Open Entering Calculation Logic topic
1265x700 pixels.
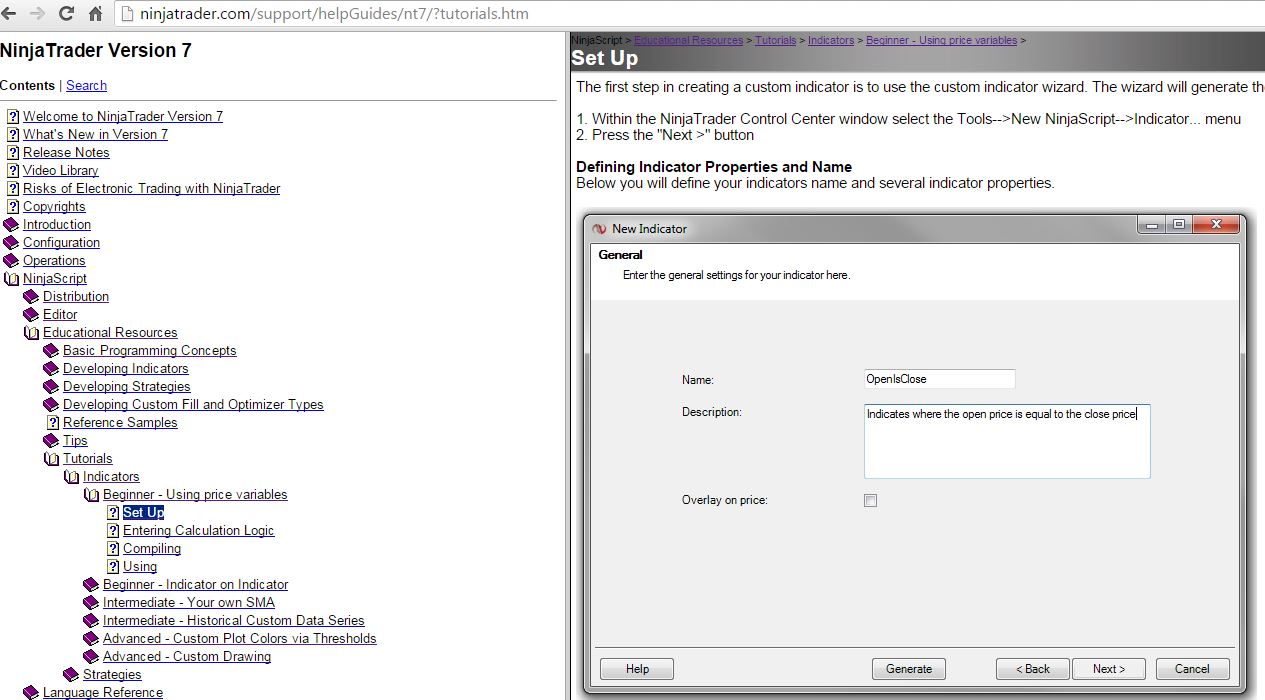[198, 530]
